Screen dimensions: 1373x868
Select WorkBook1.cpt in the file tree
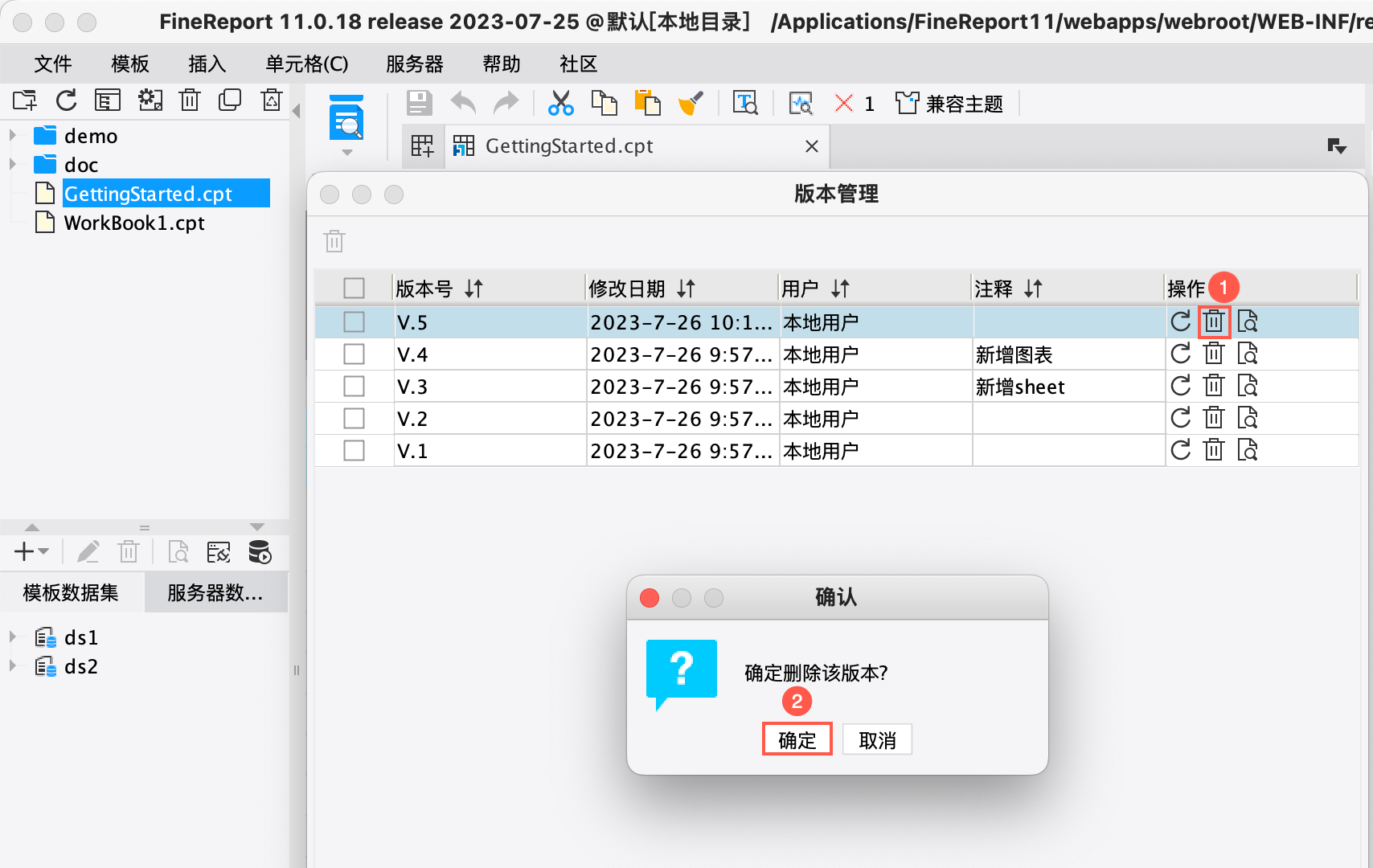click(x=134, y=223)
